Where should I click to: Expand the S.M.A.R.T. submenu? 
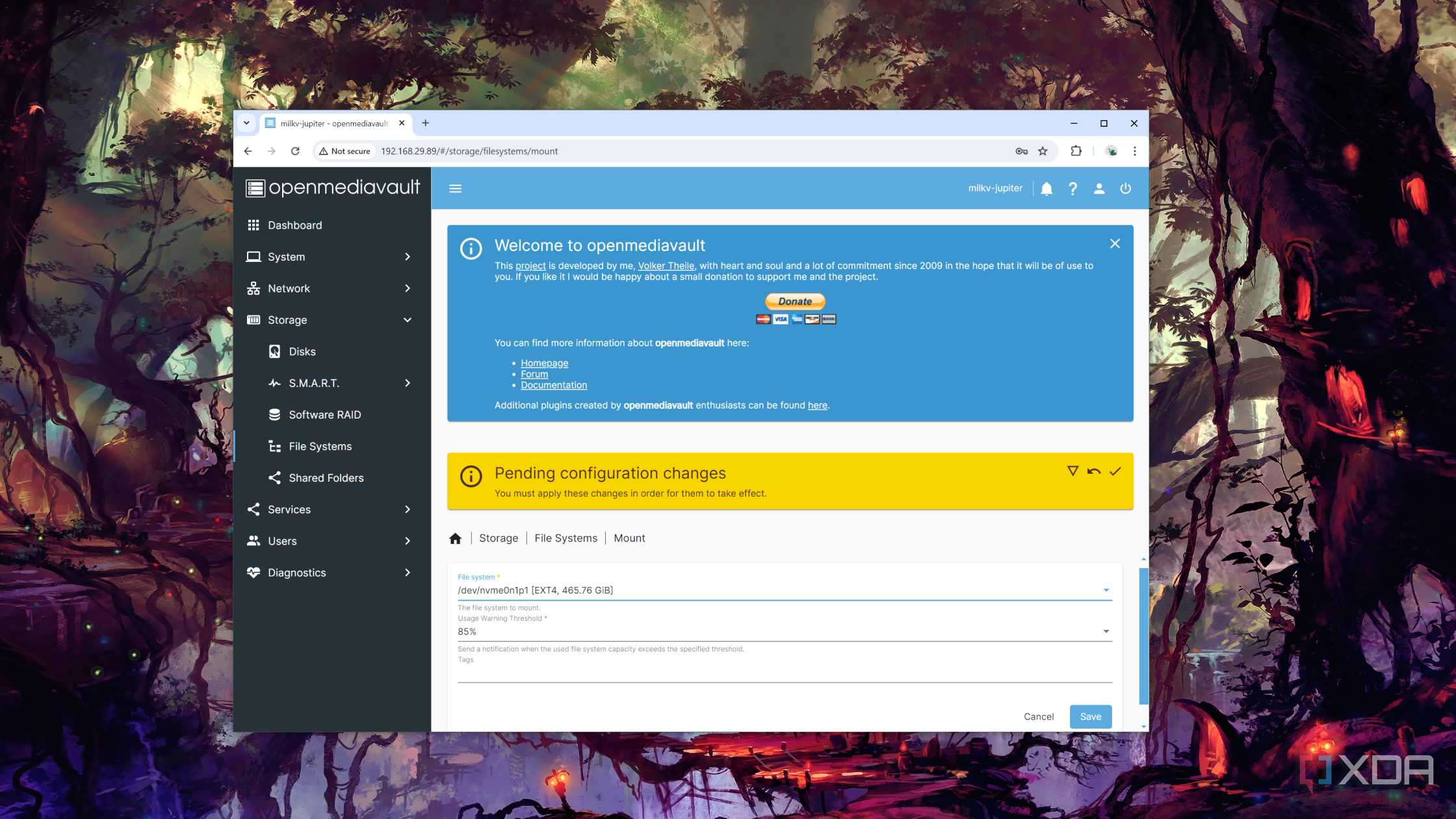(x=331, y=383)
